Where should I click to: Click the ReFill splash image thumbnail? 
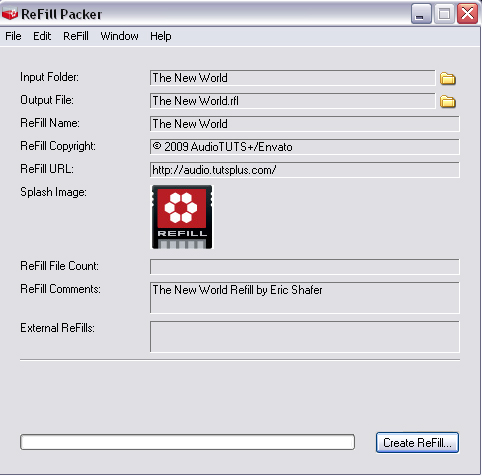[182, 217]
